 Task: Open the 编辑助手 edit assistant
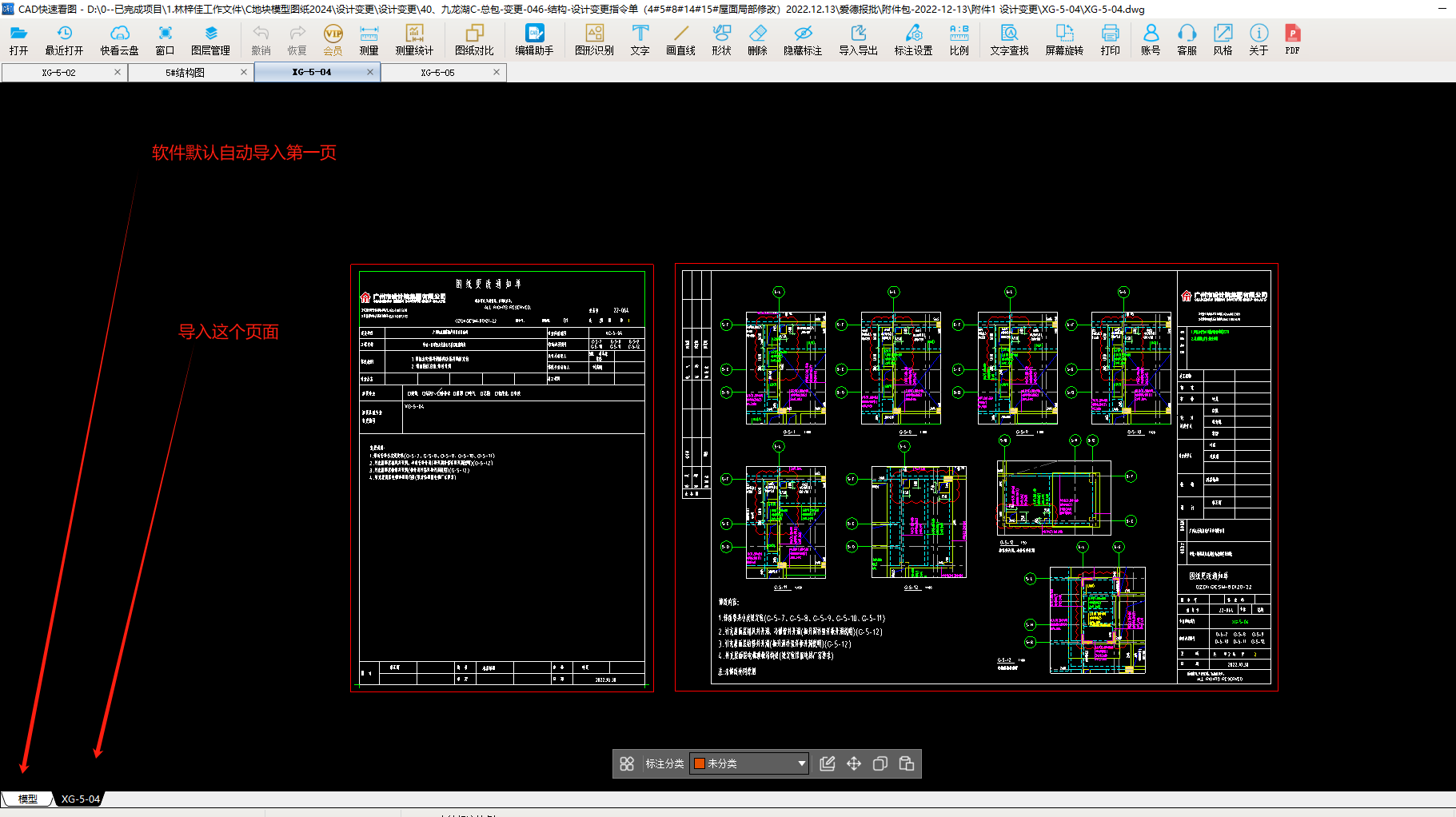[x=534, y=39]
